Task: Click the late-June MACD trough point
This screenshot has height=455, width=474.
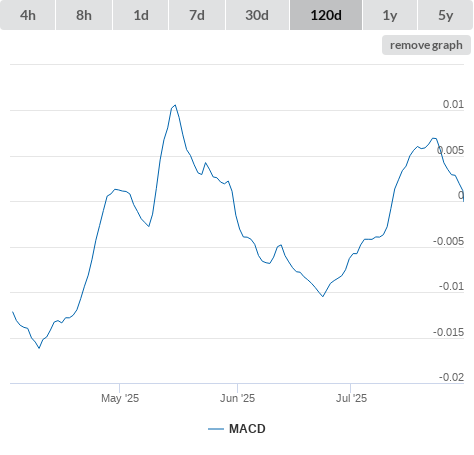Action: tap(323, 296)
